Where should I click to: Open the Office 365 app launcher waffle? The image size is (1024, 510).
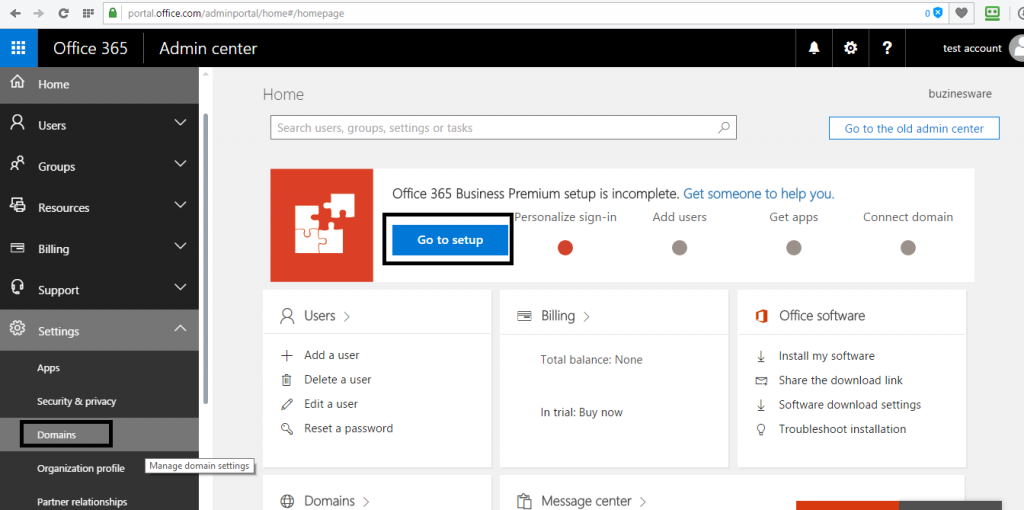pos(18,48)
